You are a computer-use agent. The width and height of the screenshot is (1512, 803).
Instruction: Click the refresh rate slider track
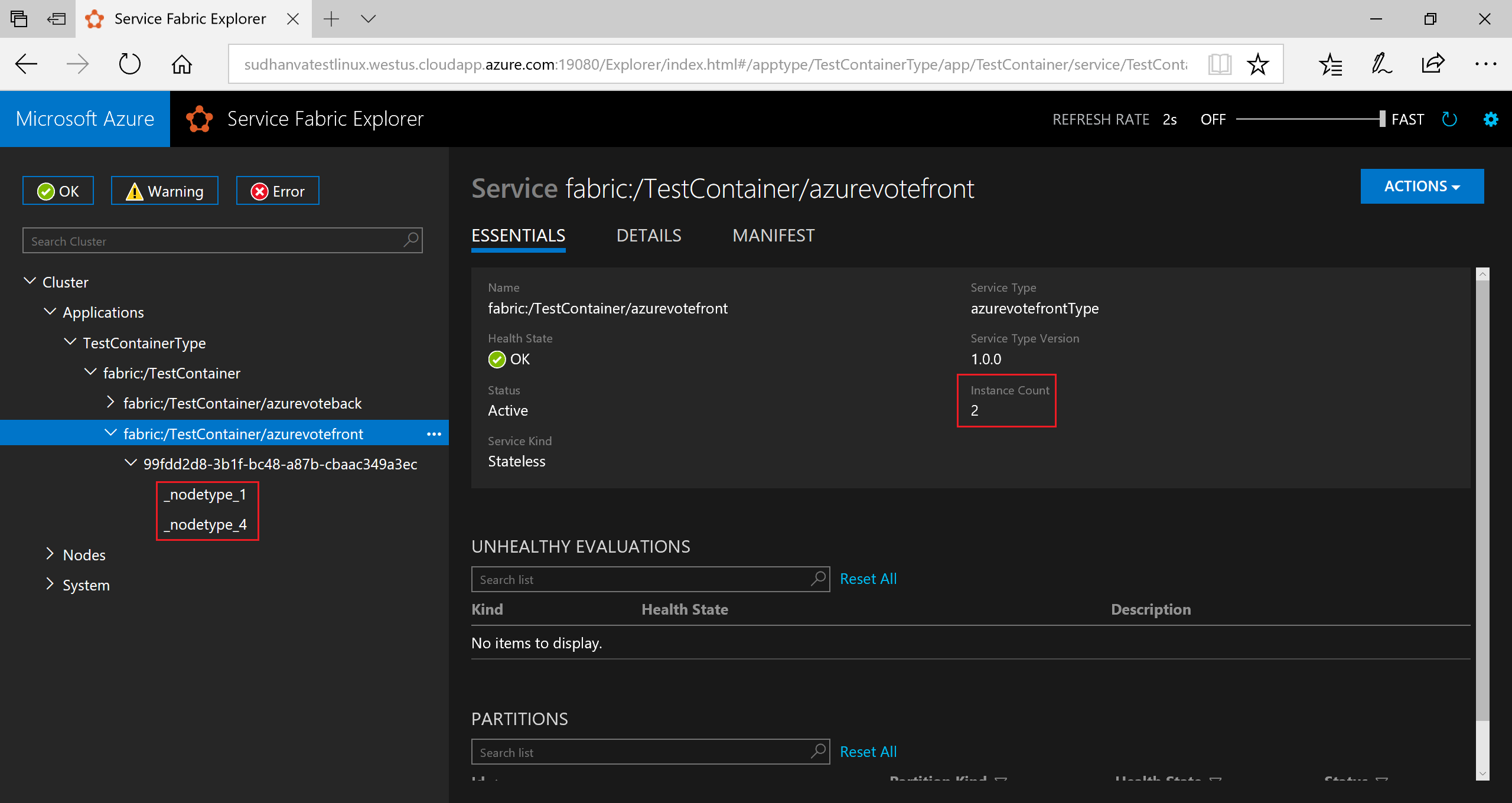click(x=1308, y=119)
